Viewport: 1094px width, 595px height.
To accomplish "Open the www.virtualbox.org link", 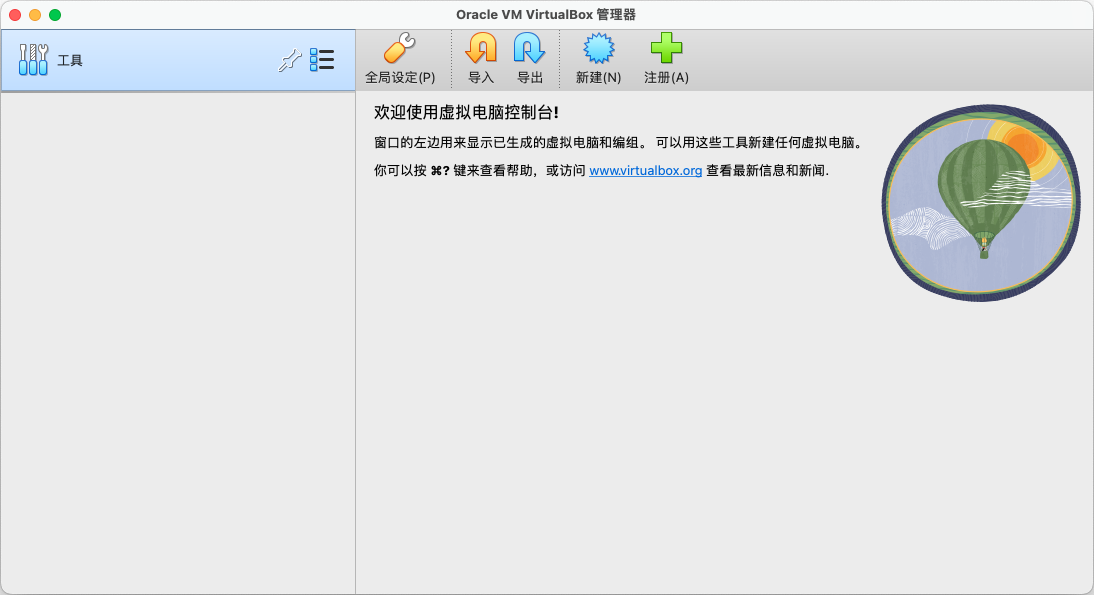I will coord(645,170).
